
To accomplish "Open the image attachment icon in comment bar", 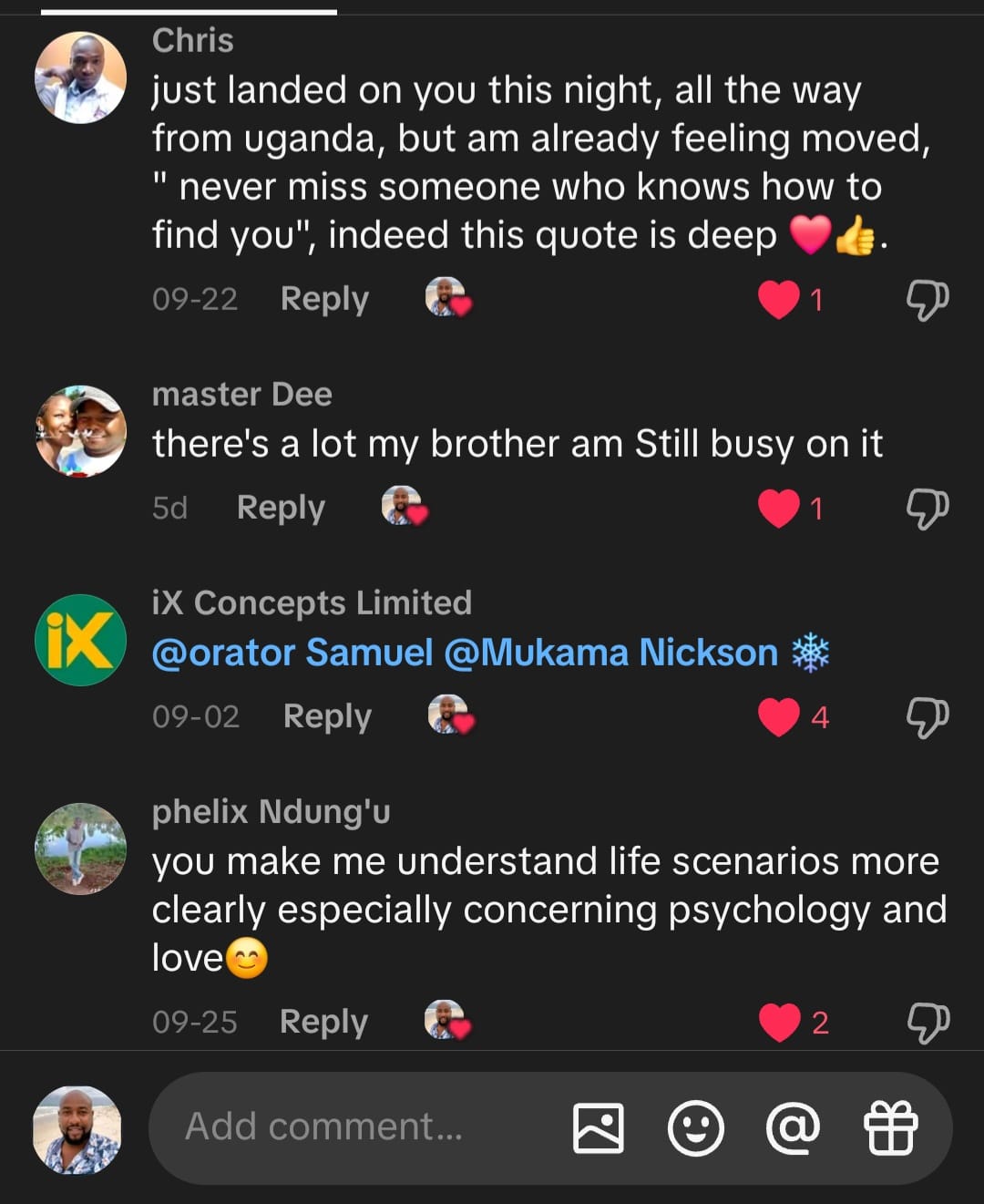I will (599, 1128).
